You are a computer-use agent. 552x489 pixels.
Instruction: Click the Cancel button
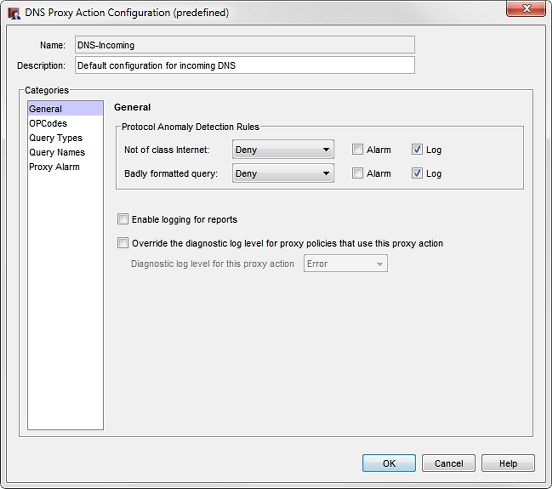point(448,463)
